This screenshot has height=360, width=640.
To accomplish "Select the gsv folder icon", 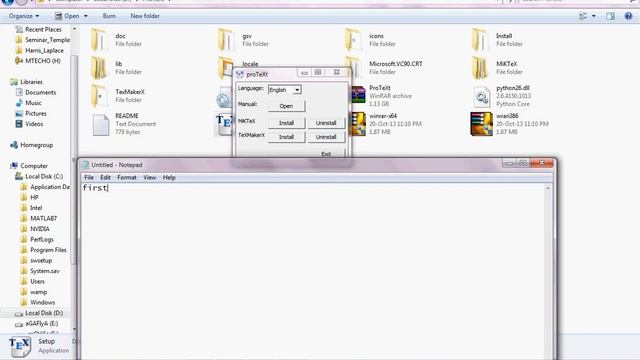I will (x=226, y=40).
